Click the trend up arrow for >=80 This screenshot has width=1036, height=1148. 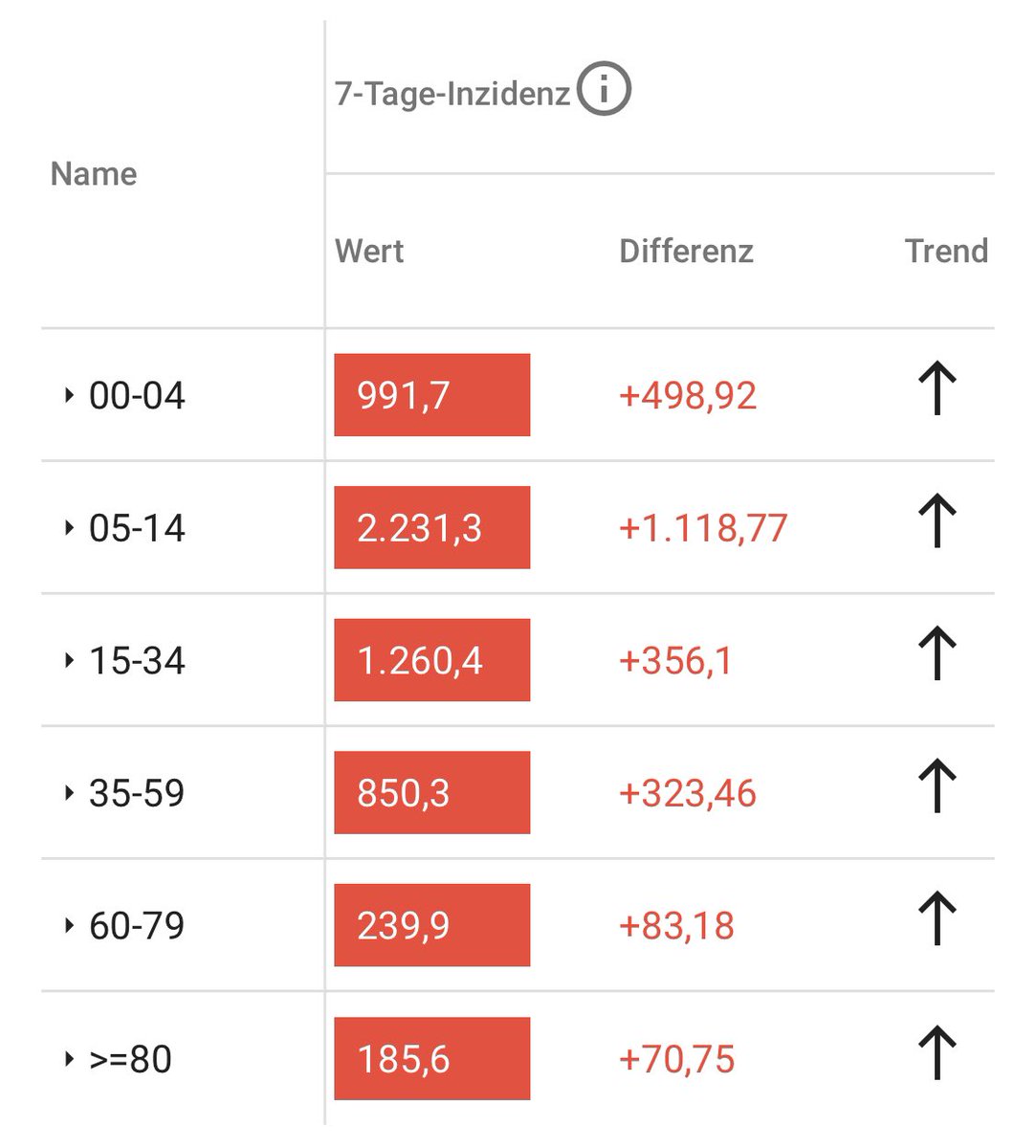tap(937, 1052)
